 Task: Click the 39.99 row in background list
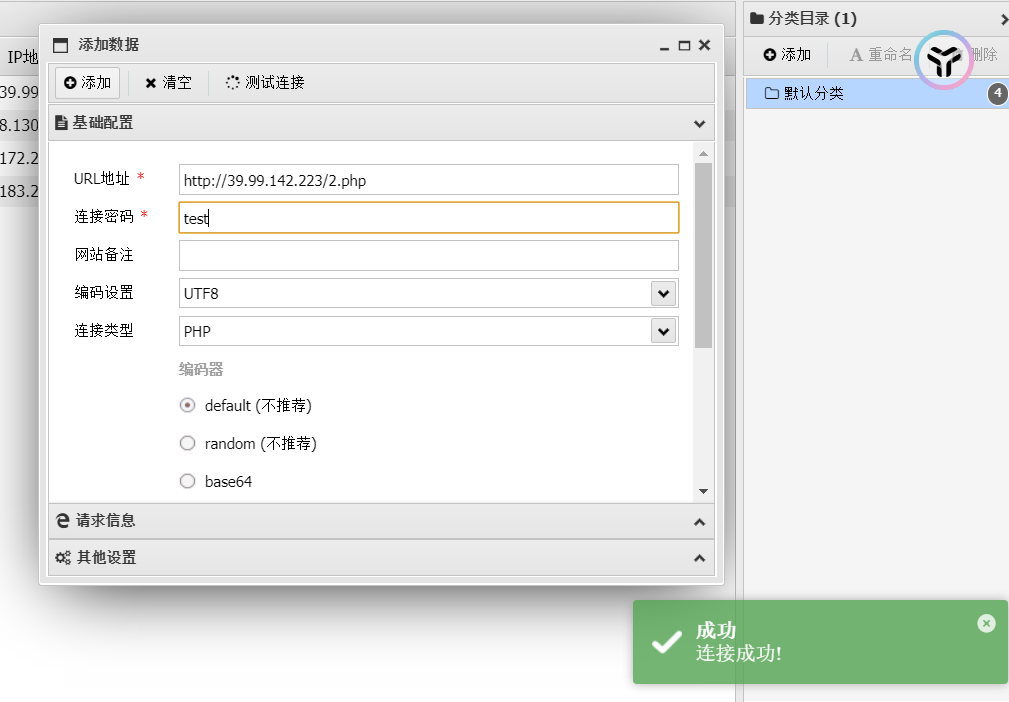tap(19, 92)
